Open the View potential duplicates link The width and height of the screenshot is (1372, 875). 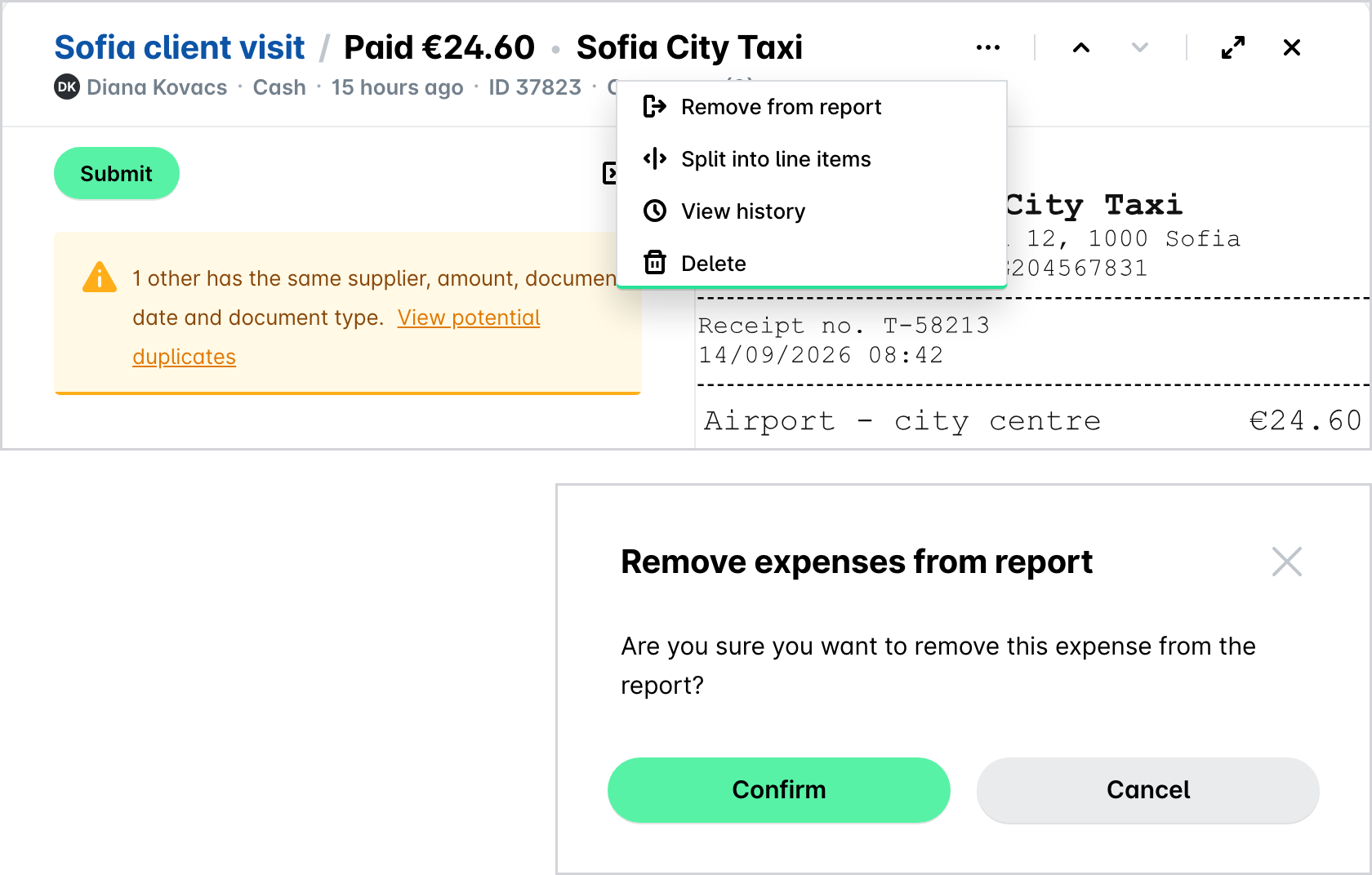pos(336,337)
